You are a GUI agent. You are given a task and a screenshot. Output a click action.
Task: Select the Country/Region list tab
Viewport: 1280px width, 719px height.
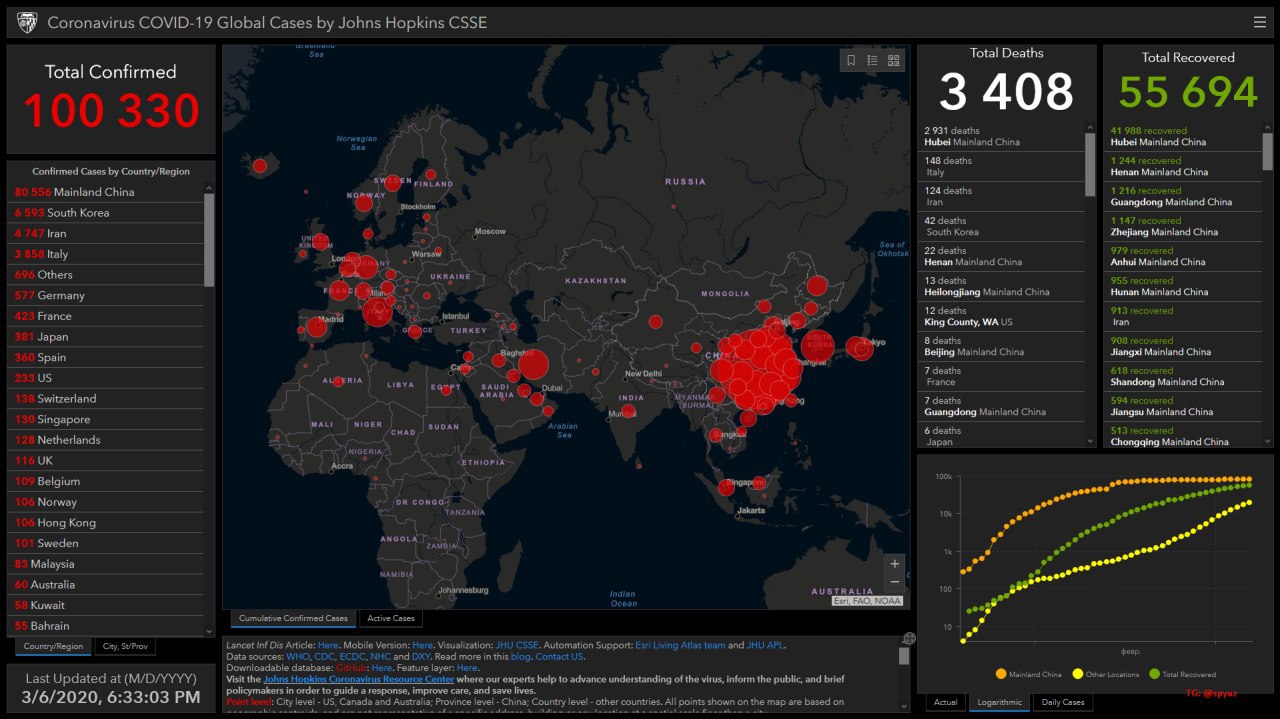point(53,646)
